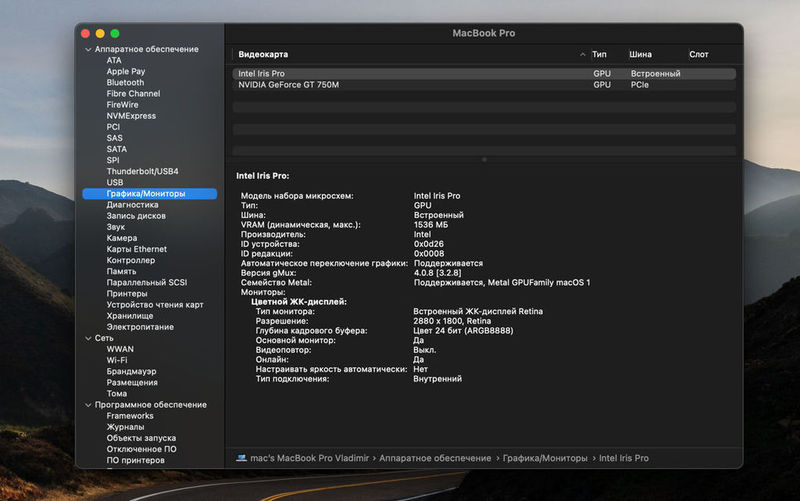The width and height of the screenshot is (800, 501).
Task: Select Брандмауэр in the sidebar
Action: point(131,372)
